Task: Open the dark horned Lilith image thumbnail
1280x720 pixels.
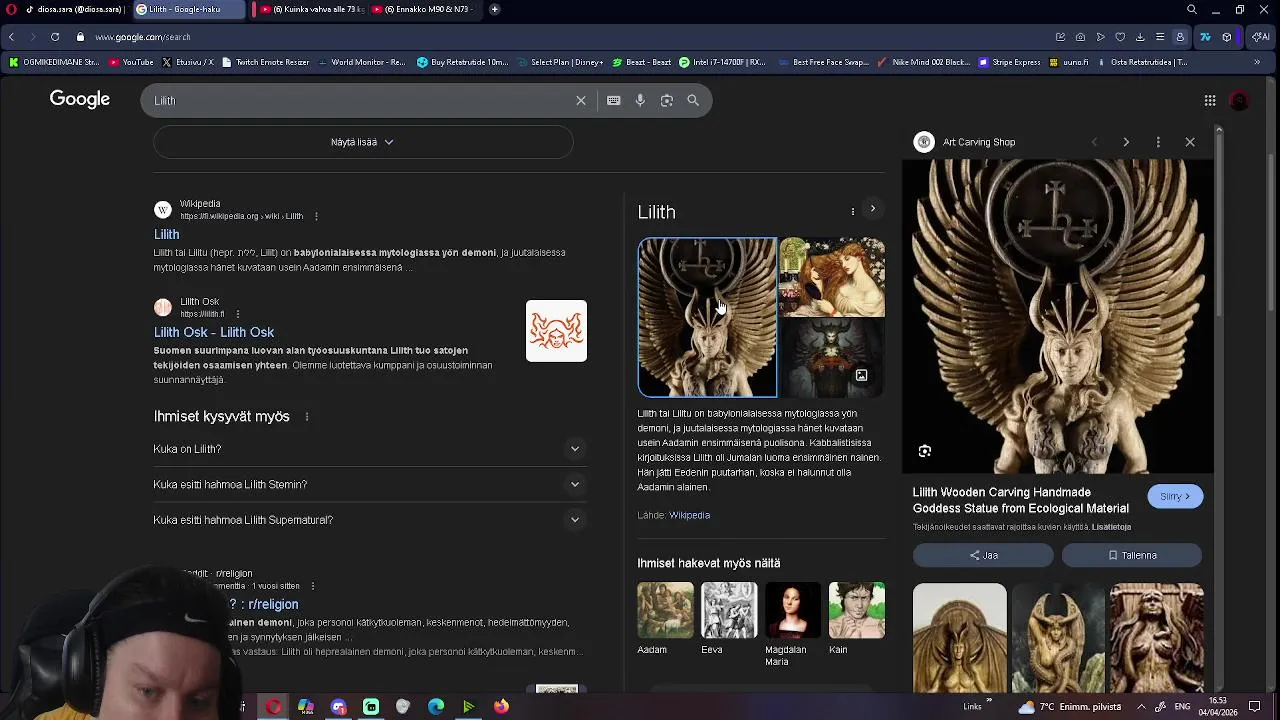Action: [832, 358]
